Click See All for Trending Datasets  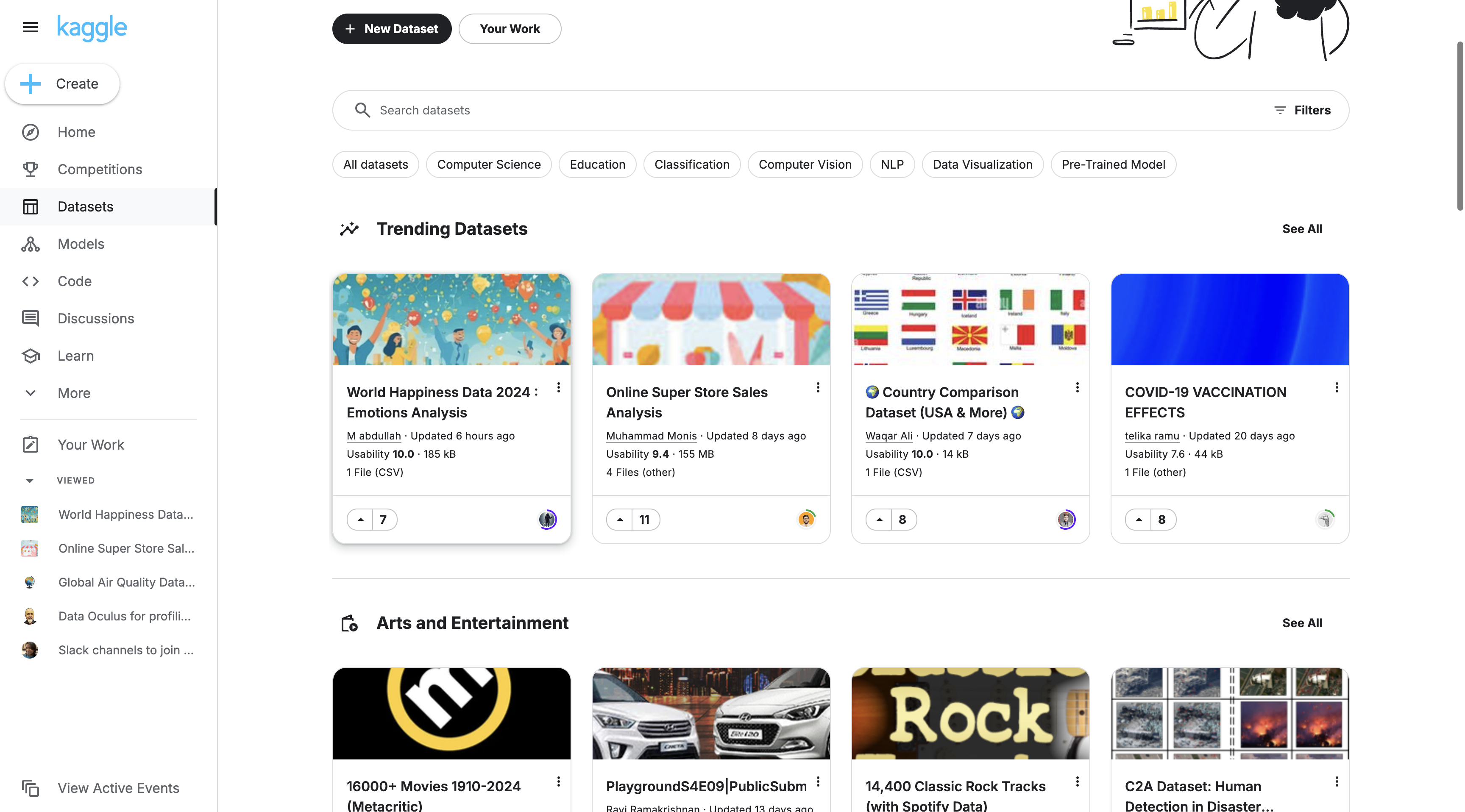click(x=1302, y=228)
